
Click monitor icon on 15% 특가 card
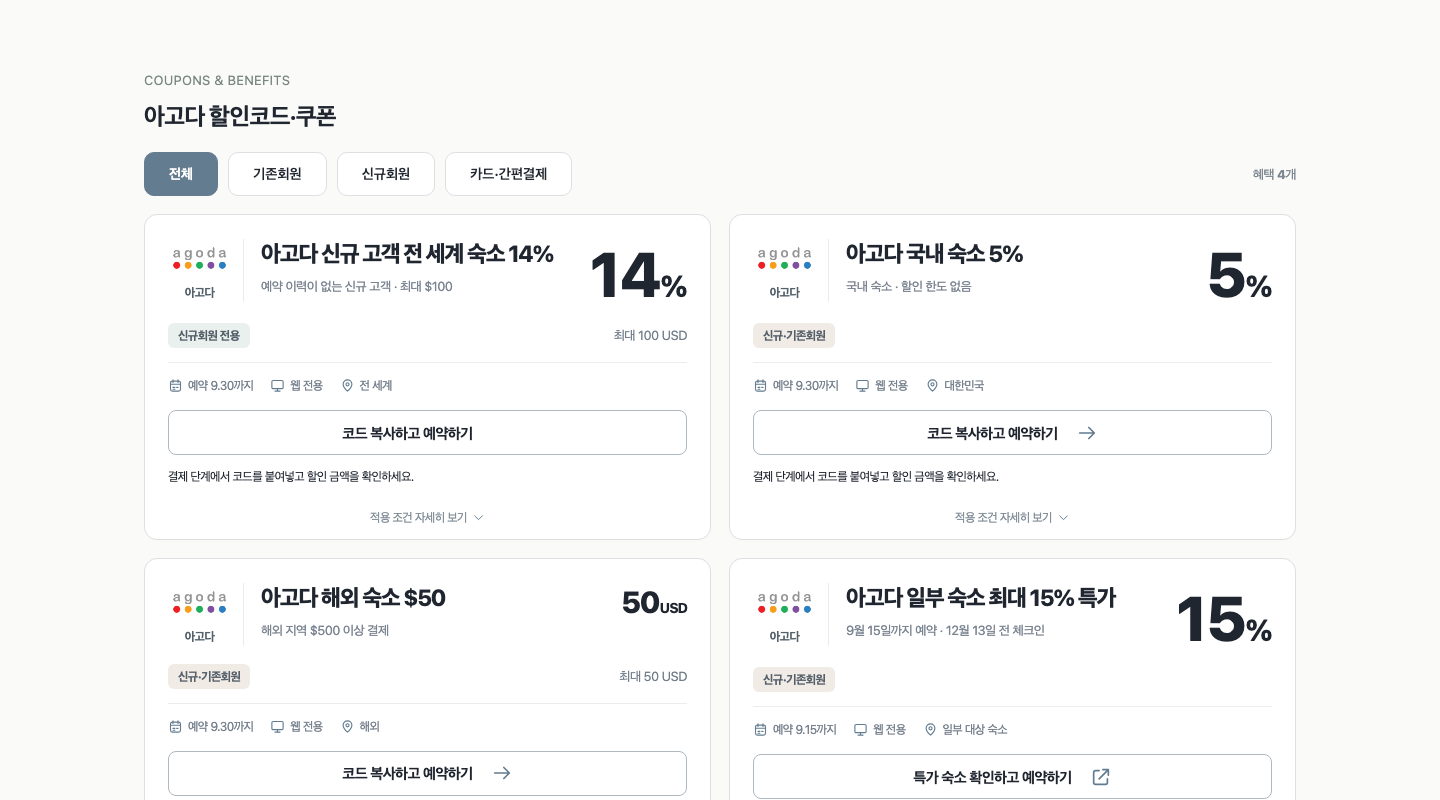coord(860,730)
